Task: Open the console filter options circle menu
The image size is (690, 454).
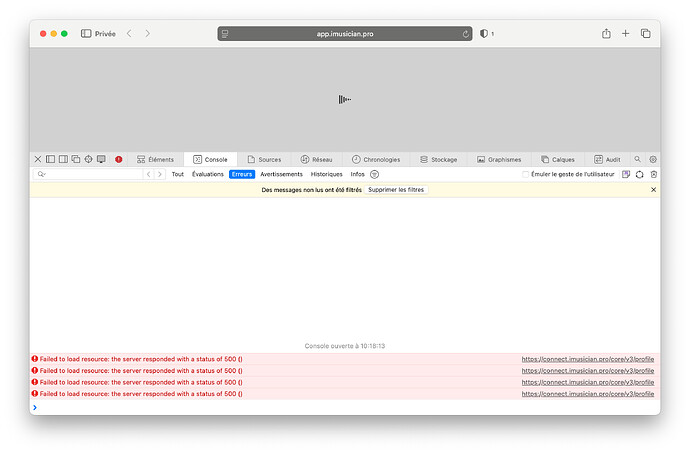Action: pos(375,174)
